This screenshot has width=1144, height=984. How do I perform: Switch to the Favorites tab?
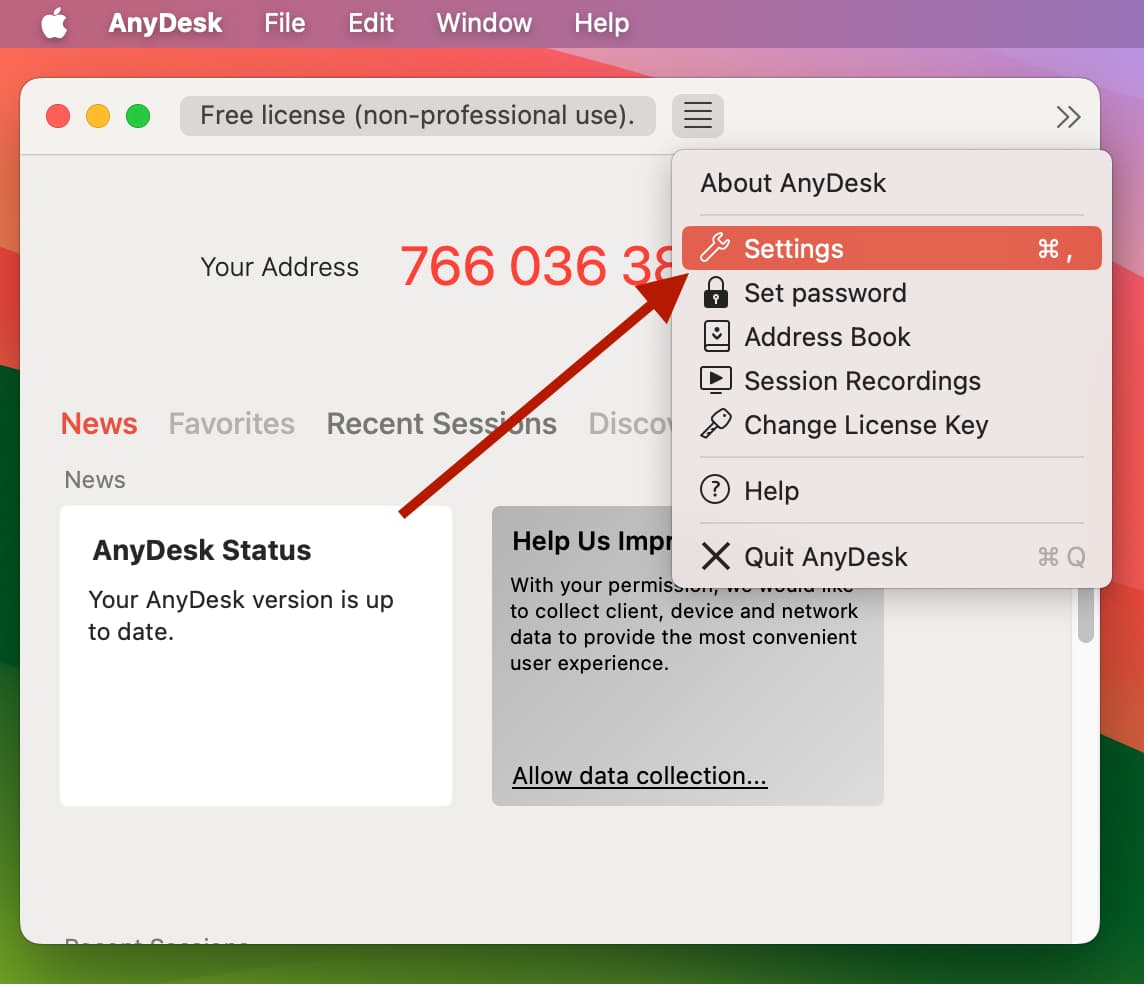click(x=231, y=423)
